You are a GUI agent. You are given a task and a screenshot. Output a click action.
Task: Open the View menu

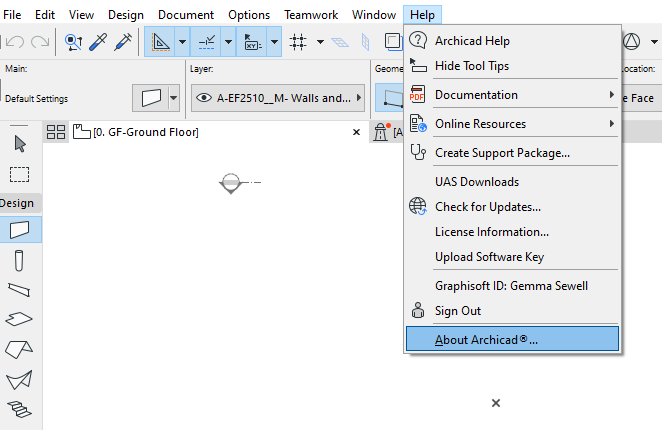81,15
